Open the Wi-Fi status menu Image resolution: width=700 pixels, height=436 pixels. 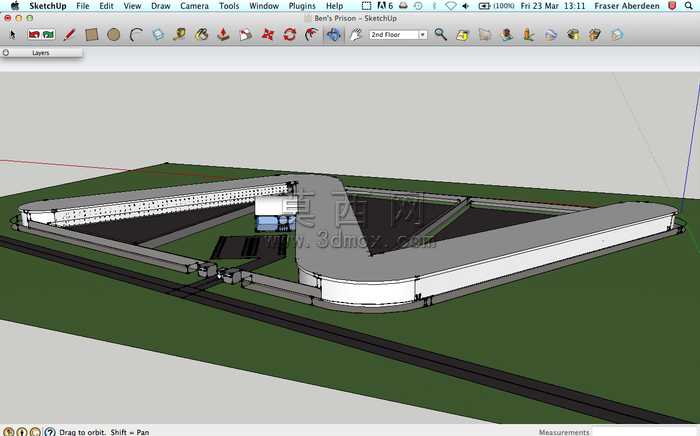(x=451, y=6)
